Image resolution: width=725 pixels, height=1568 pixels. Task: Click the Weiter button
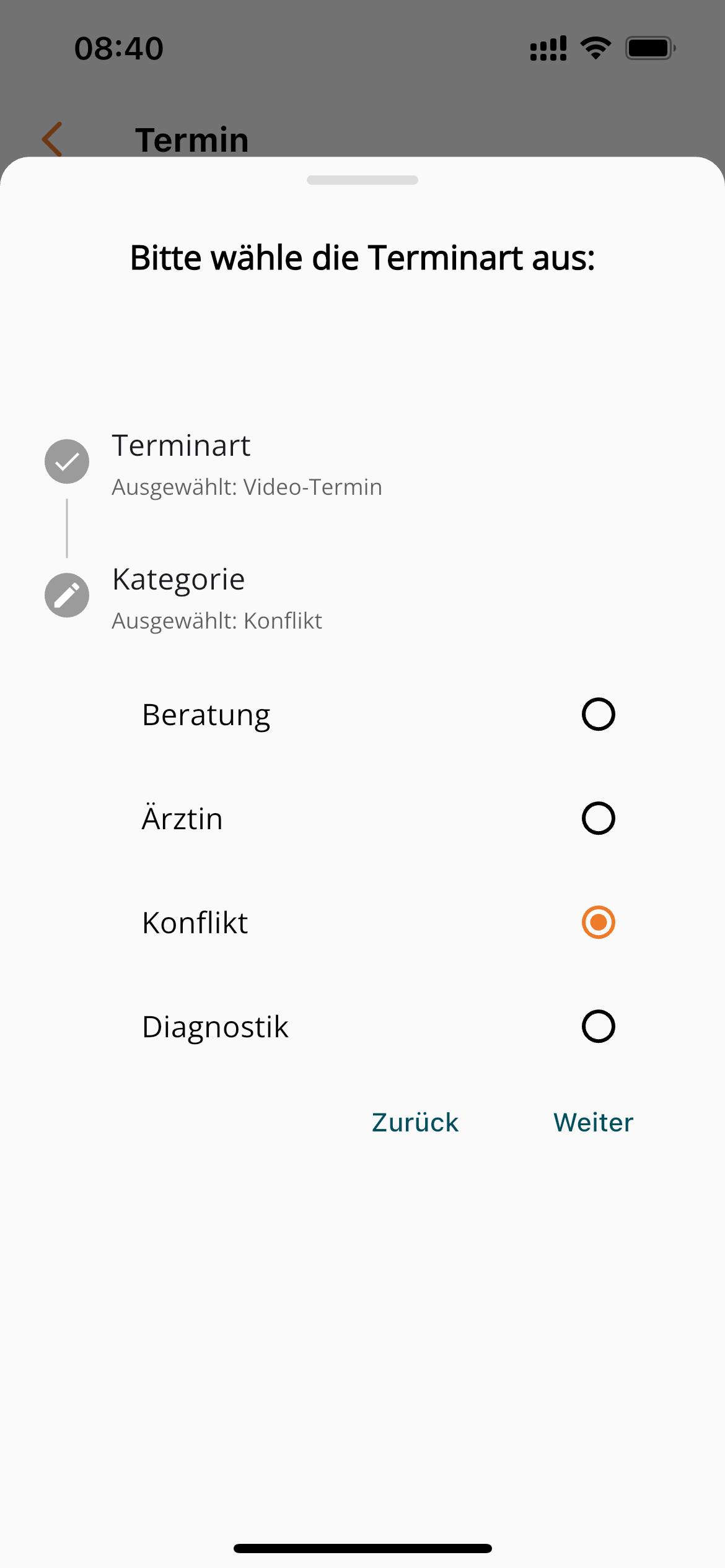(x=593, y=1122)
